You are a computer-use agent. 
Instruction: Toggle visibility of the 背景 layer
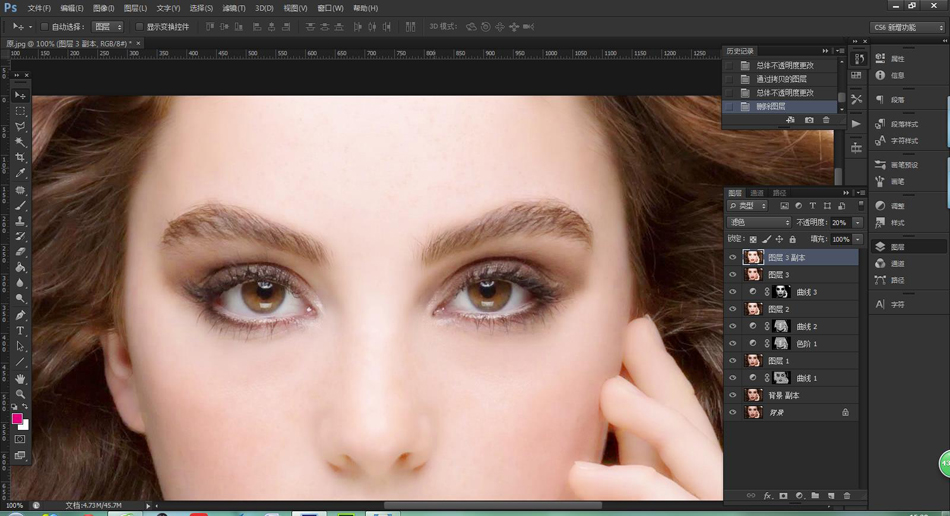click(733, 412)
